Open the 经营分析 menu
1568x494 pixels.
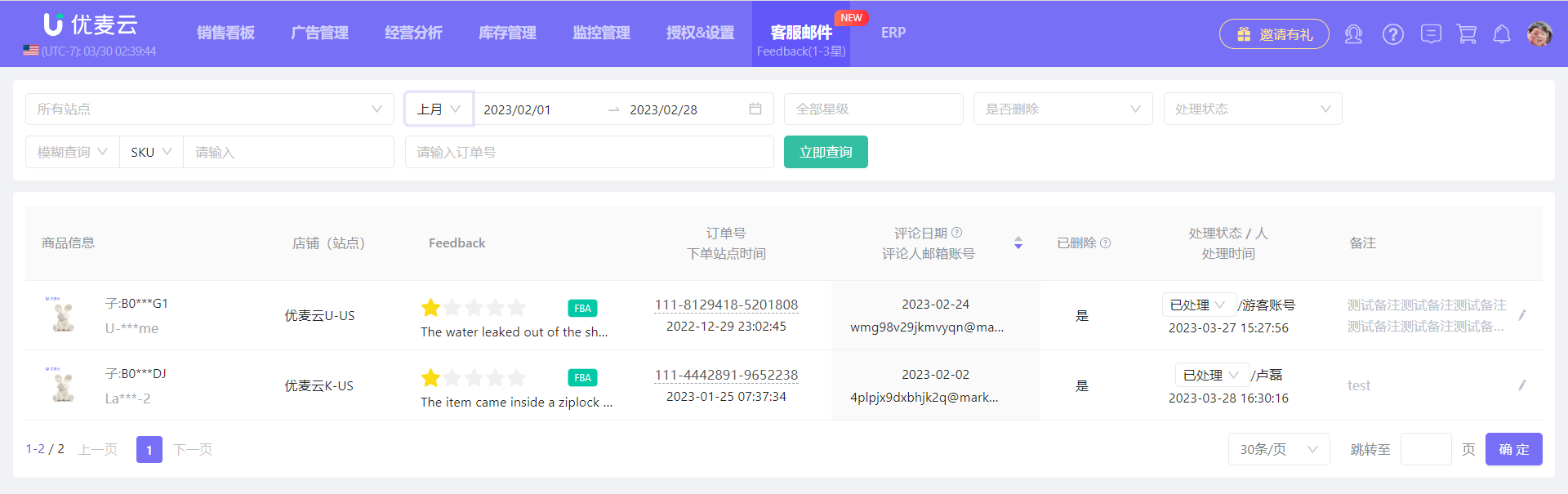[413, 33]
